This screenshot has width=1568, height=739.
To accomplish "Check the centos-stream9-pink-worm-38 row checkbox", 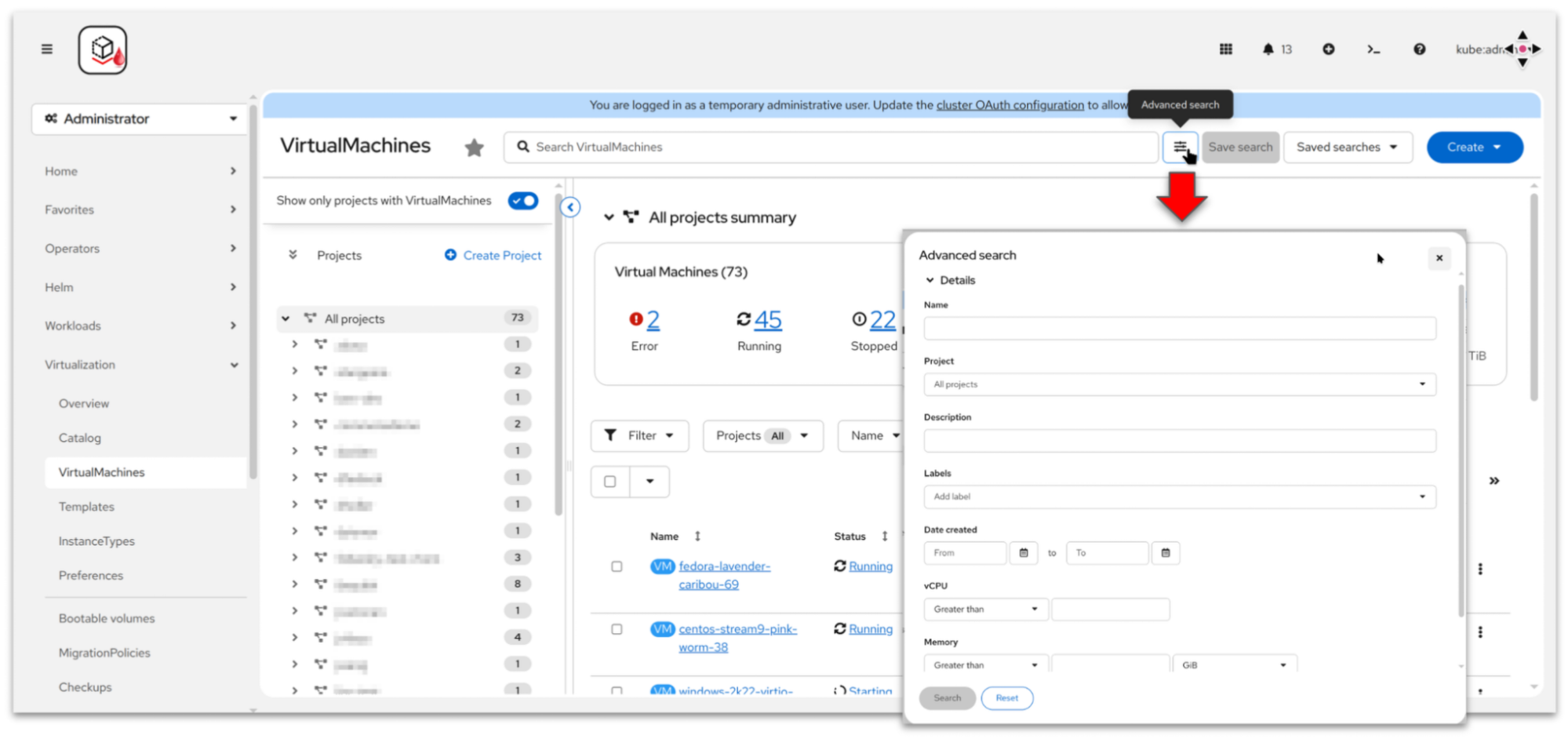I will coord(617,629).
